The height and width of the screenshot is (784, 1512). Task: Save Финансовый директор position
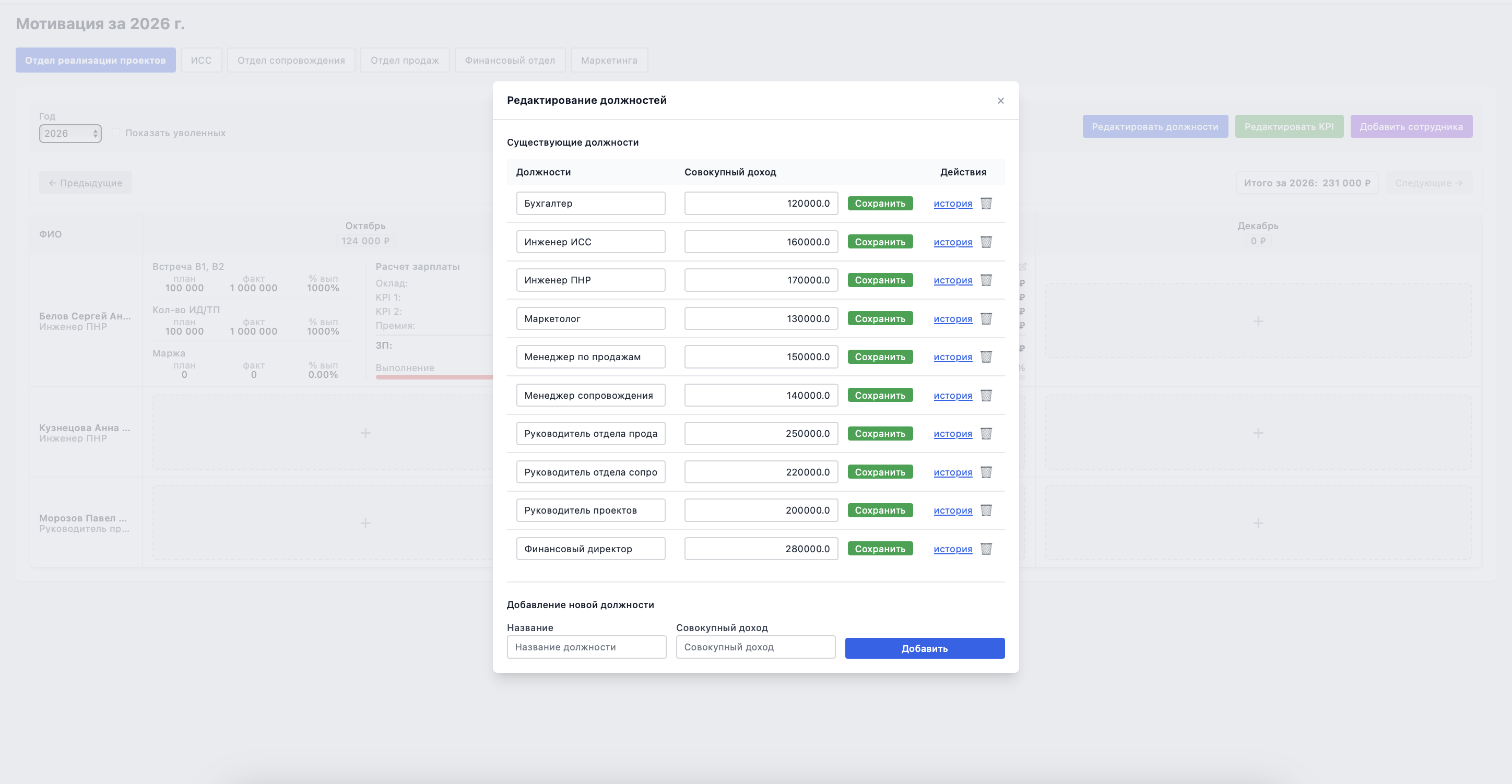(880, 549)
